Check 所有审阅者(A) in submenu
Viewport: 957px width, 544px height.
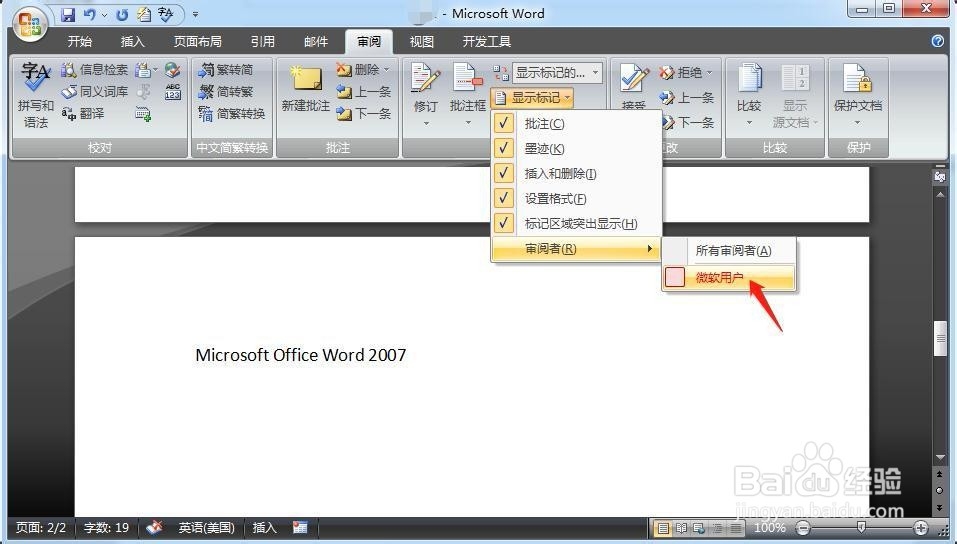pyautogui.click(x=729, y=251)
